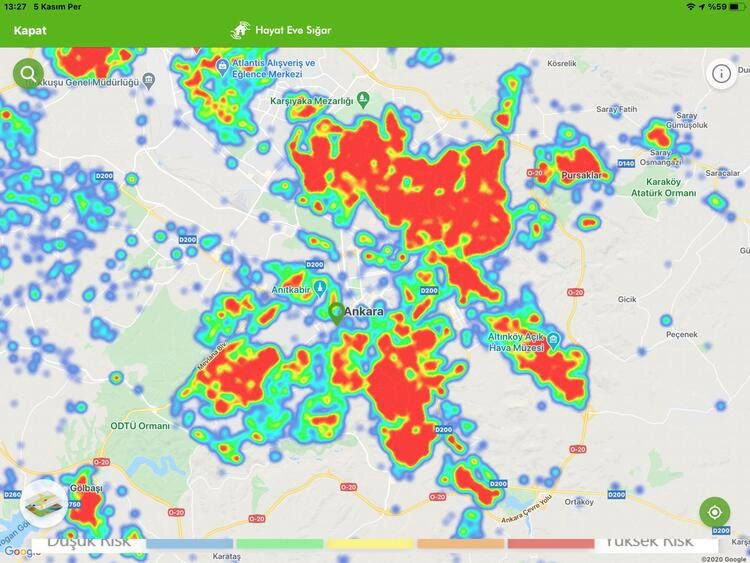The height and width of the screenshot is (563, 750).
Task: Tap the Pursaklar district label
Action: pyautogui.click(x=581, y=175)
